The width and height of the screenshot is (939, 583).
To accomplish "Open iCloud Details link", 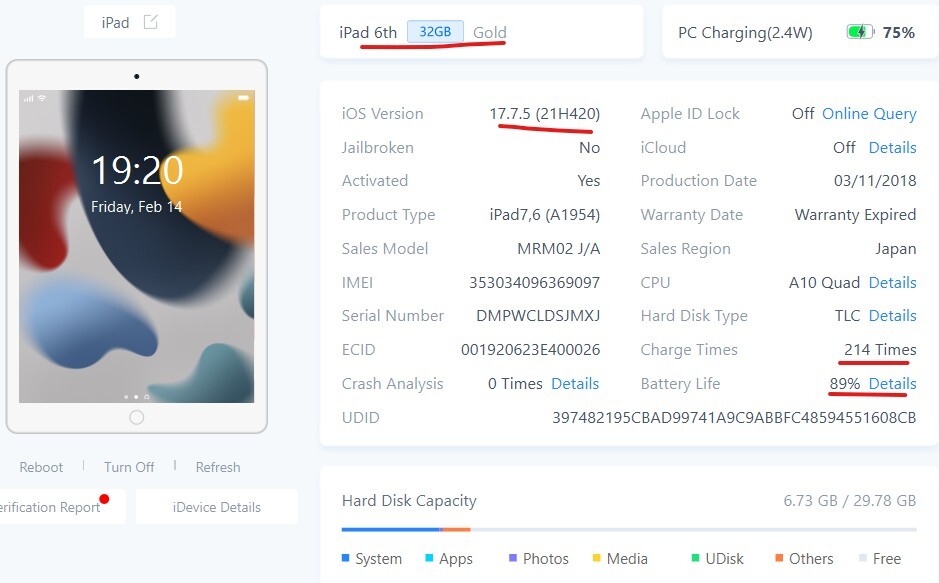I will pyautogui.click(x=892, y=147).
